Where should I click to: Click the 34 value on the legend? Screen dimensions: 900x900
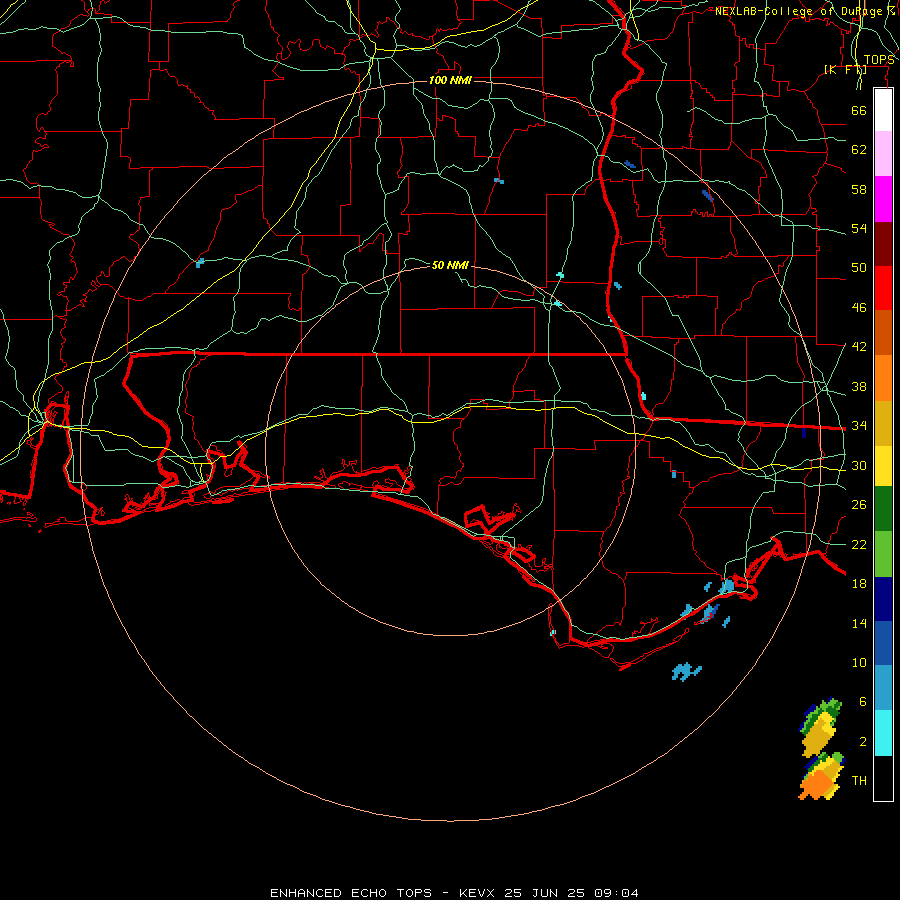859,426
